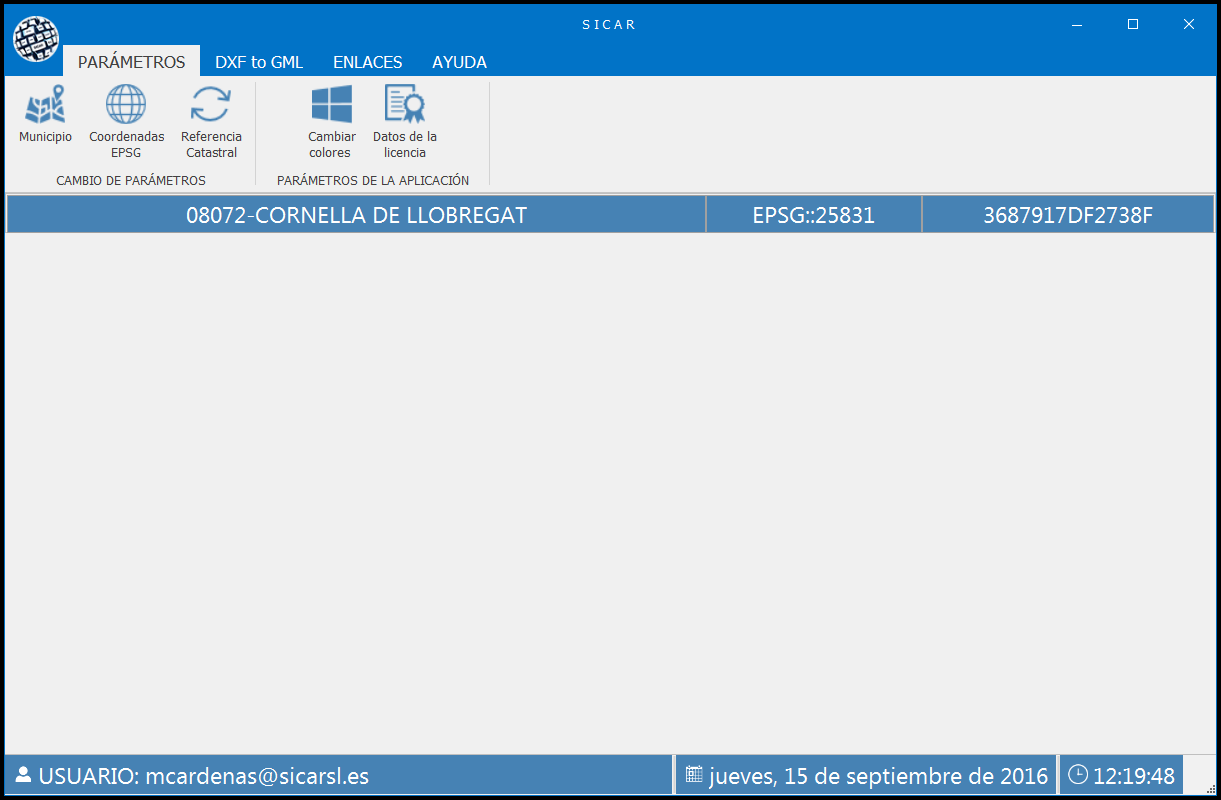Open the Coordenadas EPSG globe tool
The image size is (1221, 800).
click(x=126, y=105)
